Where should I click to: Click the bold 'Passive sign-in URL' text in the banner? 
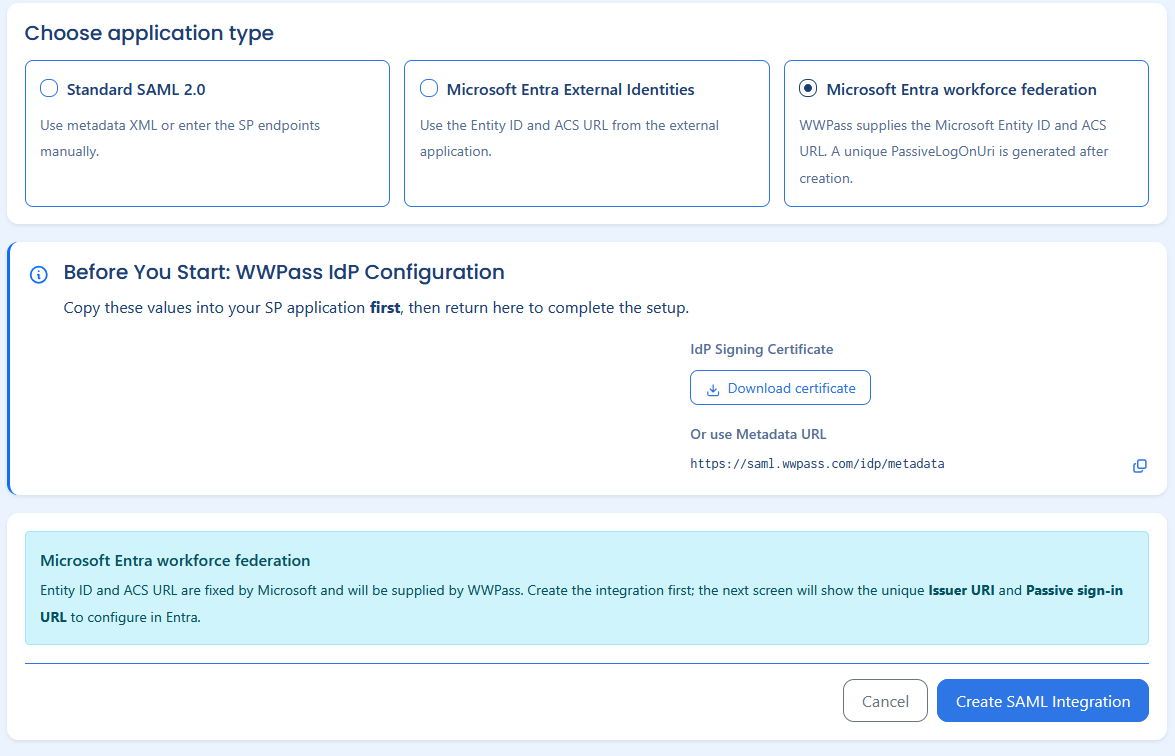coord(1075,590)
